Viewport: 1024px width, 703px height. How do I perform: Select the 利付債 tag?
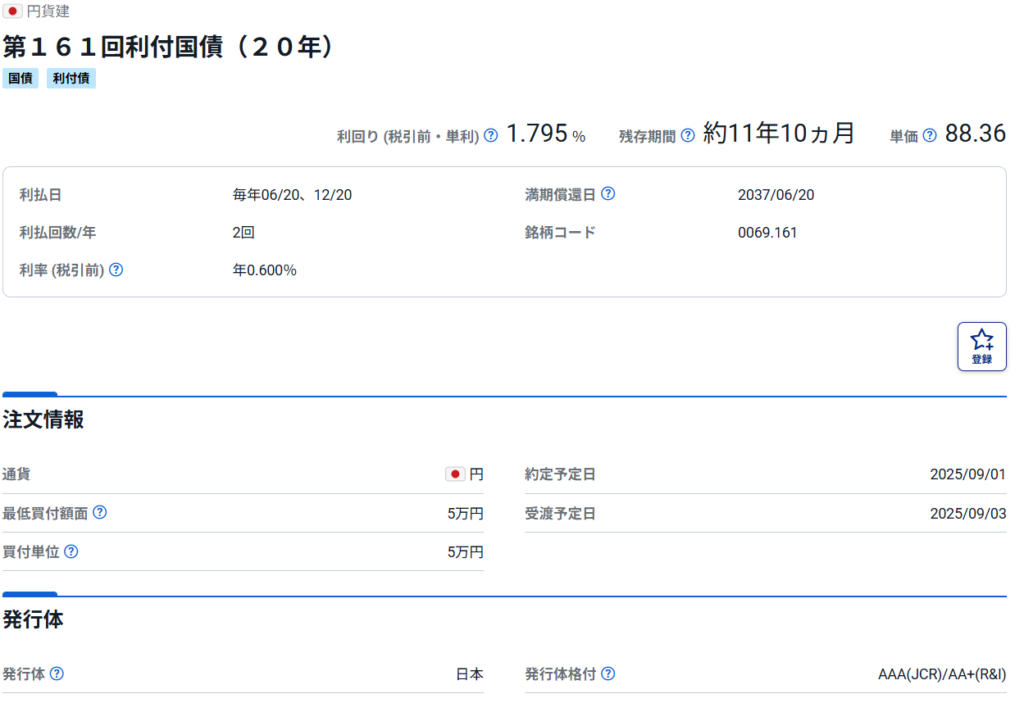[71, 78]
